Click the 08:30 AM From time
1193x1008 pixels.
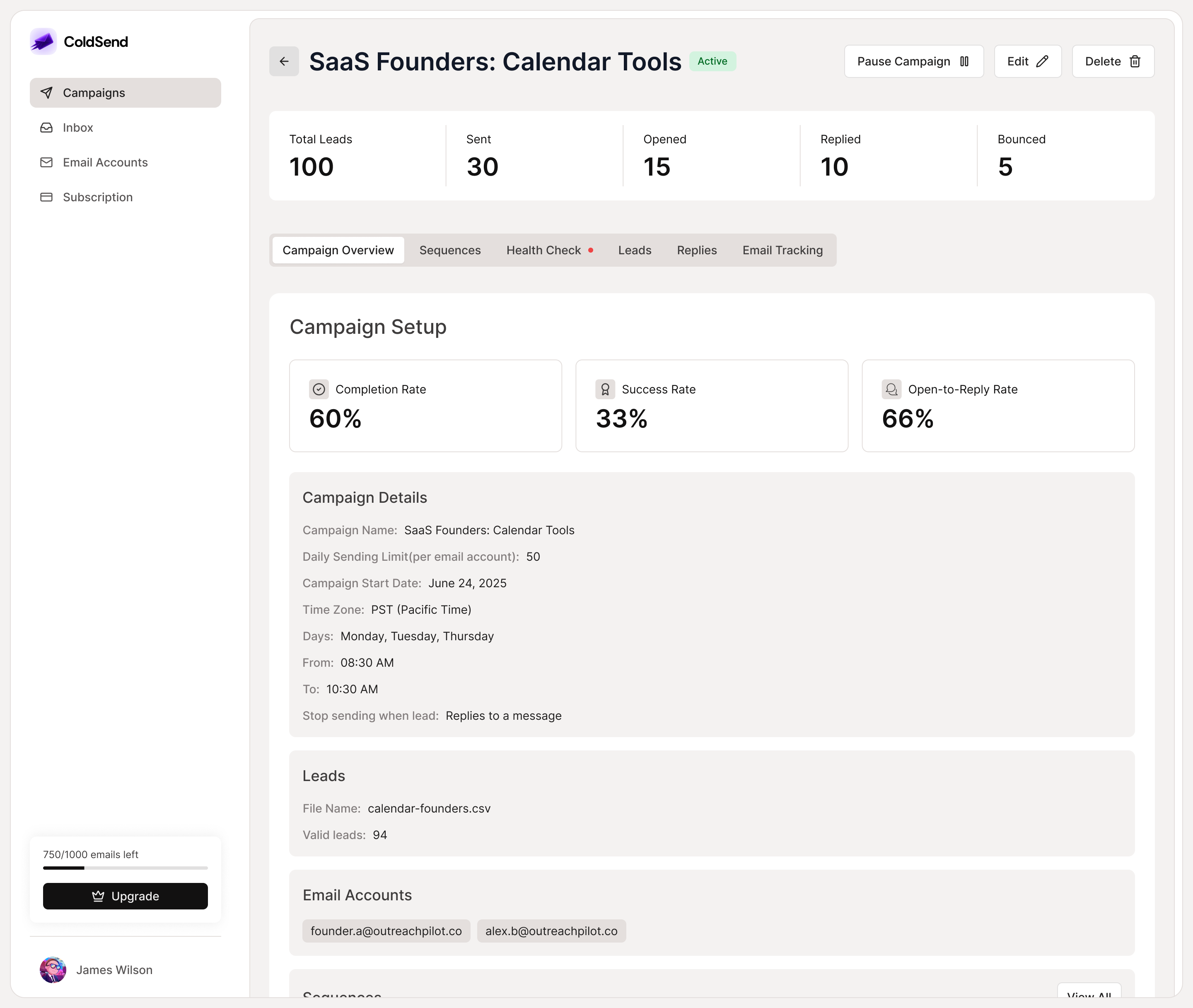[367, 662]
